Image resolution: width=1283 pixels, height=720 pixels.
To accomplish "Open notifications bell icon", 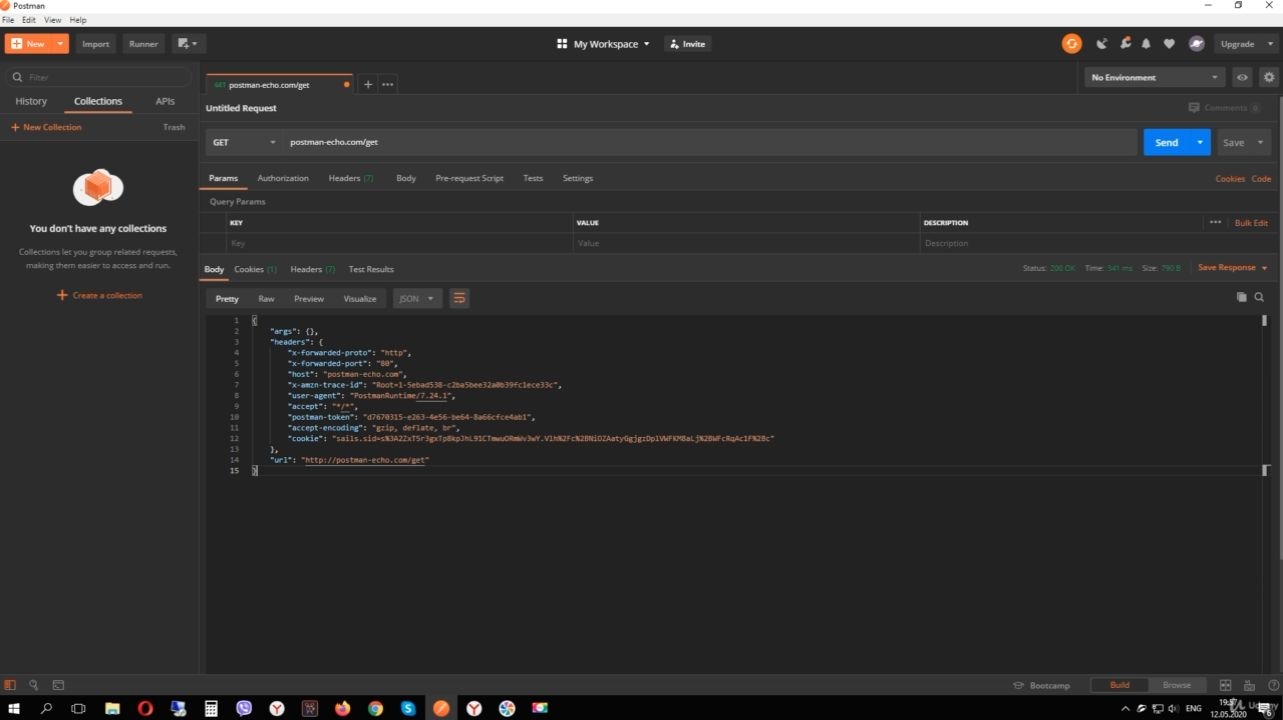I will point(1146,44).
